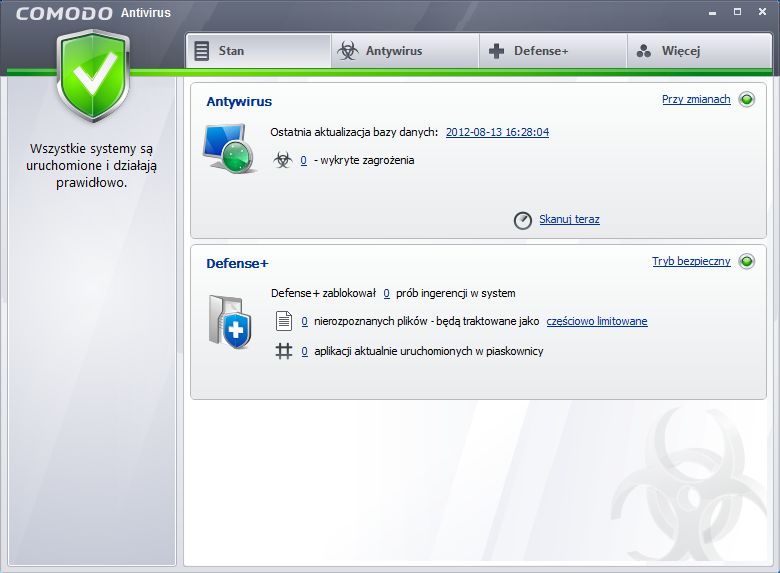Click 'aplikacji aktualnie uruchomionych w piaskownicy' text
Image resolution: width=780 pixels, height=573 pixels.
(429, 351)
